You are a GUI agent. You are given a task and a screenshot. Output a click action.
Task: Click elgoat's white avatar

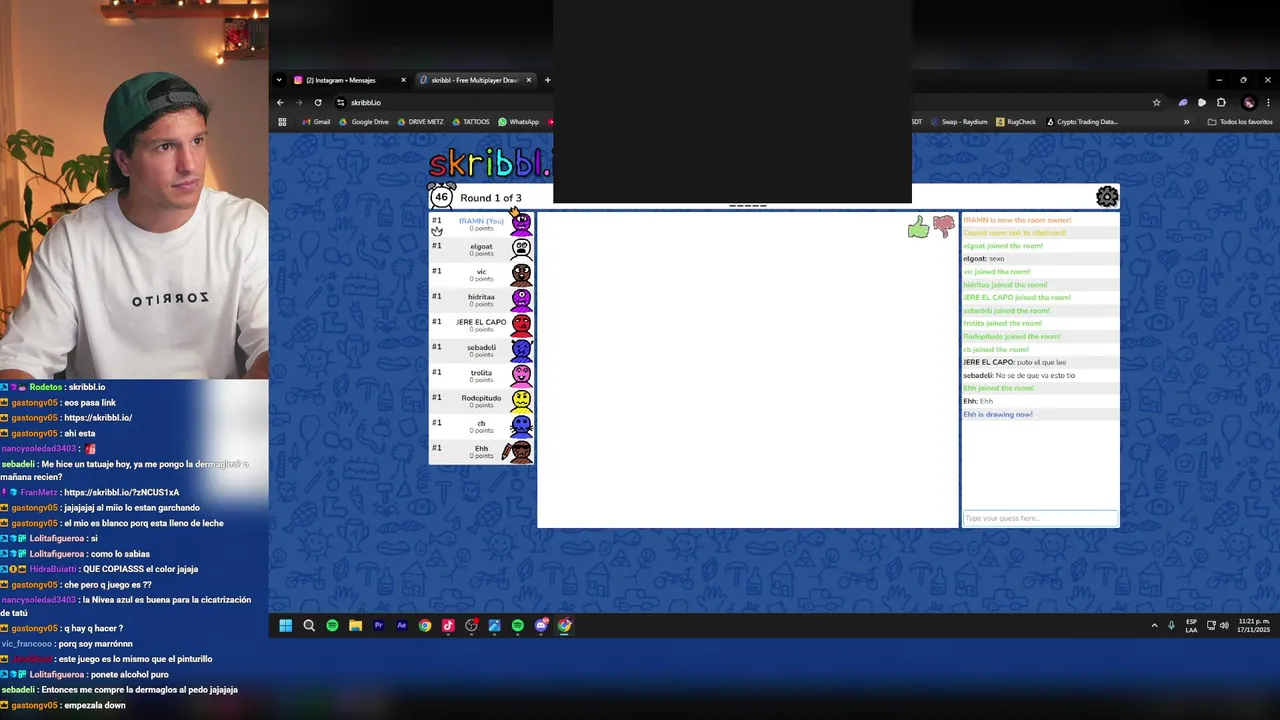click(x=521, y=249)
